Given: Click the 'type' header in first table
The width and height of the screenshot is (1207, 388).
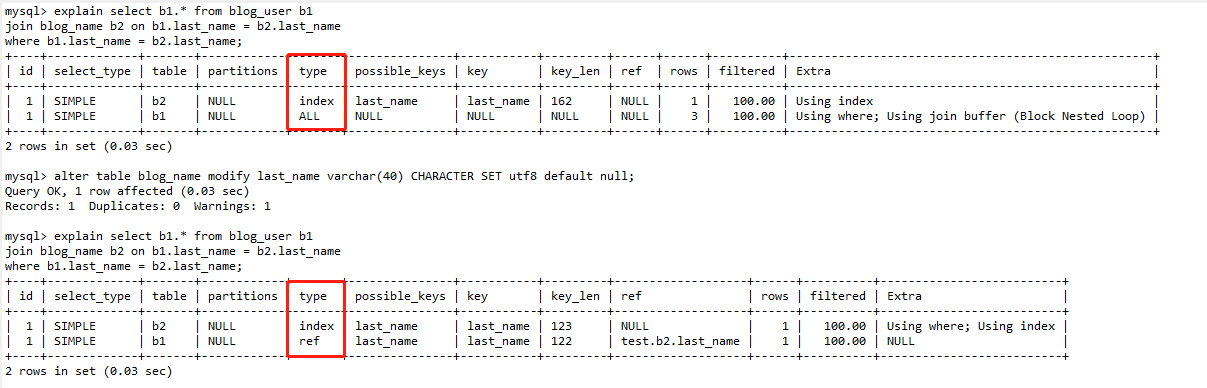Looking at the screenshot, I should 313,71.
